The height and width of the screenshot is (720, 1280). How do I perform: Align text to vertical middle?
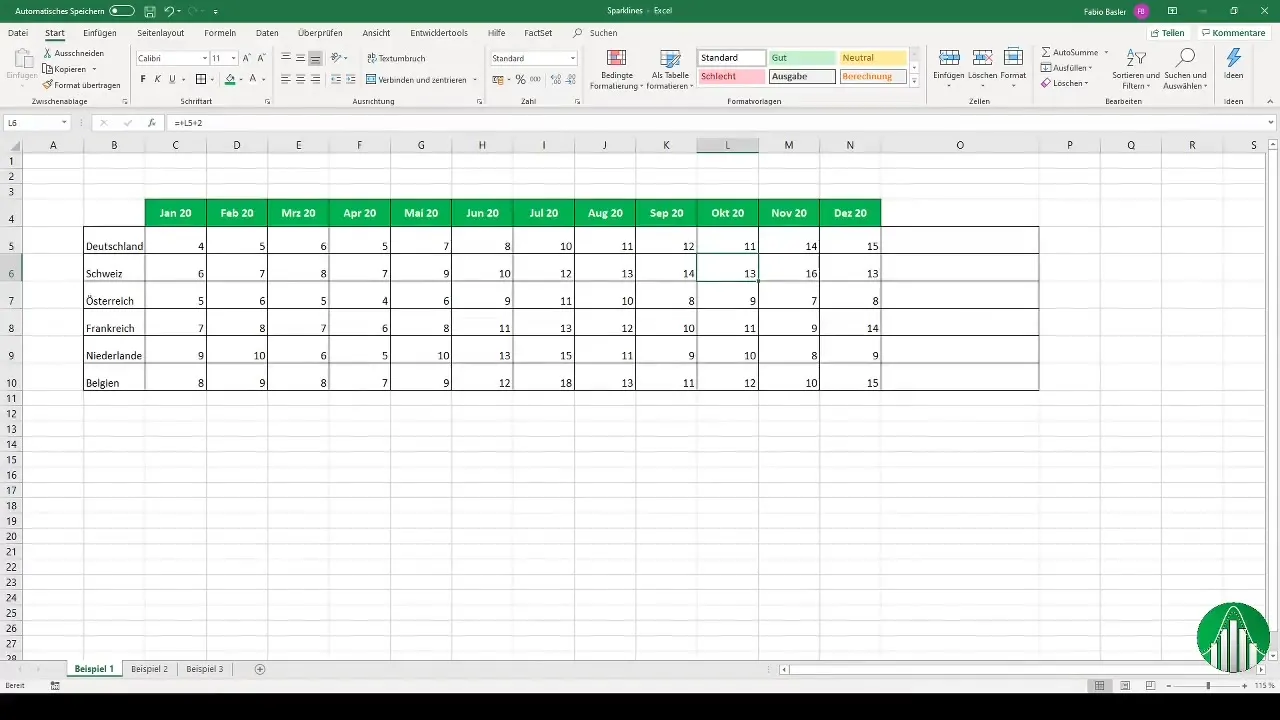pyautogui.click(x=301, y=58)
